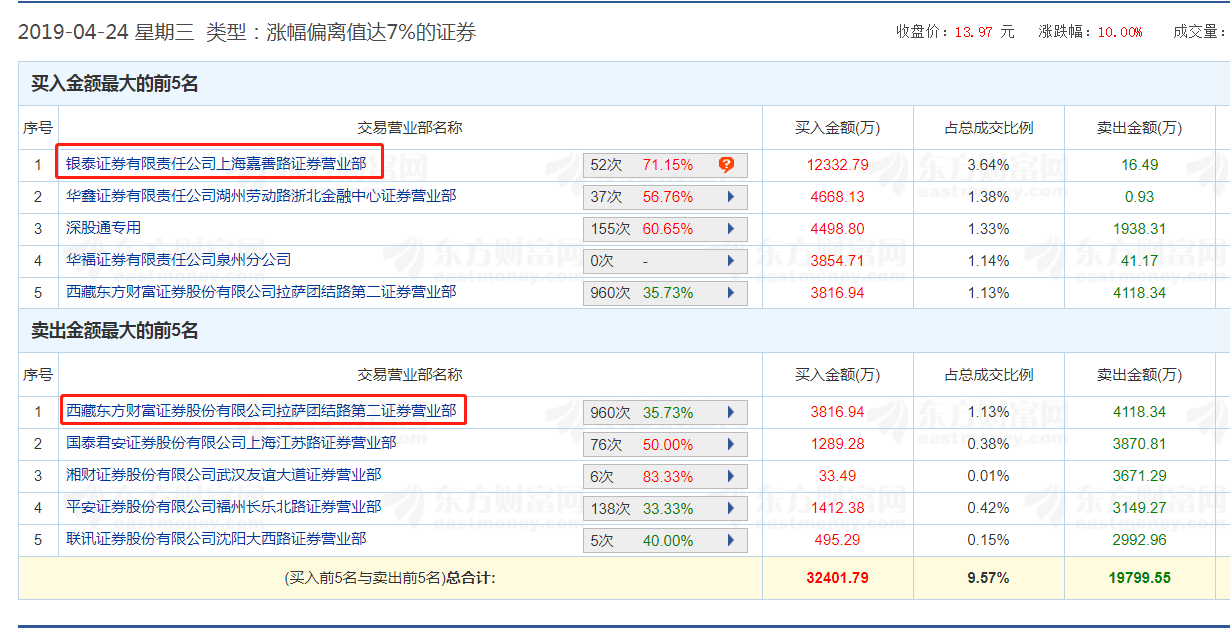Click the 138次 33.33% stats box
Image resolution: width=1230 pixels, height=629 pixels.
[665, 508]
